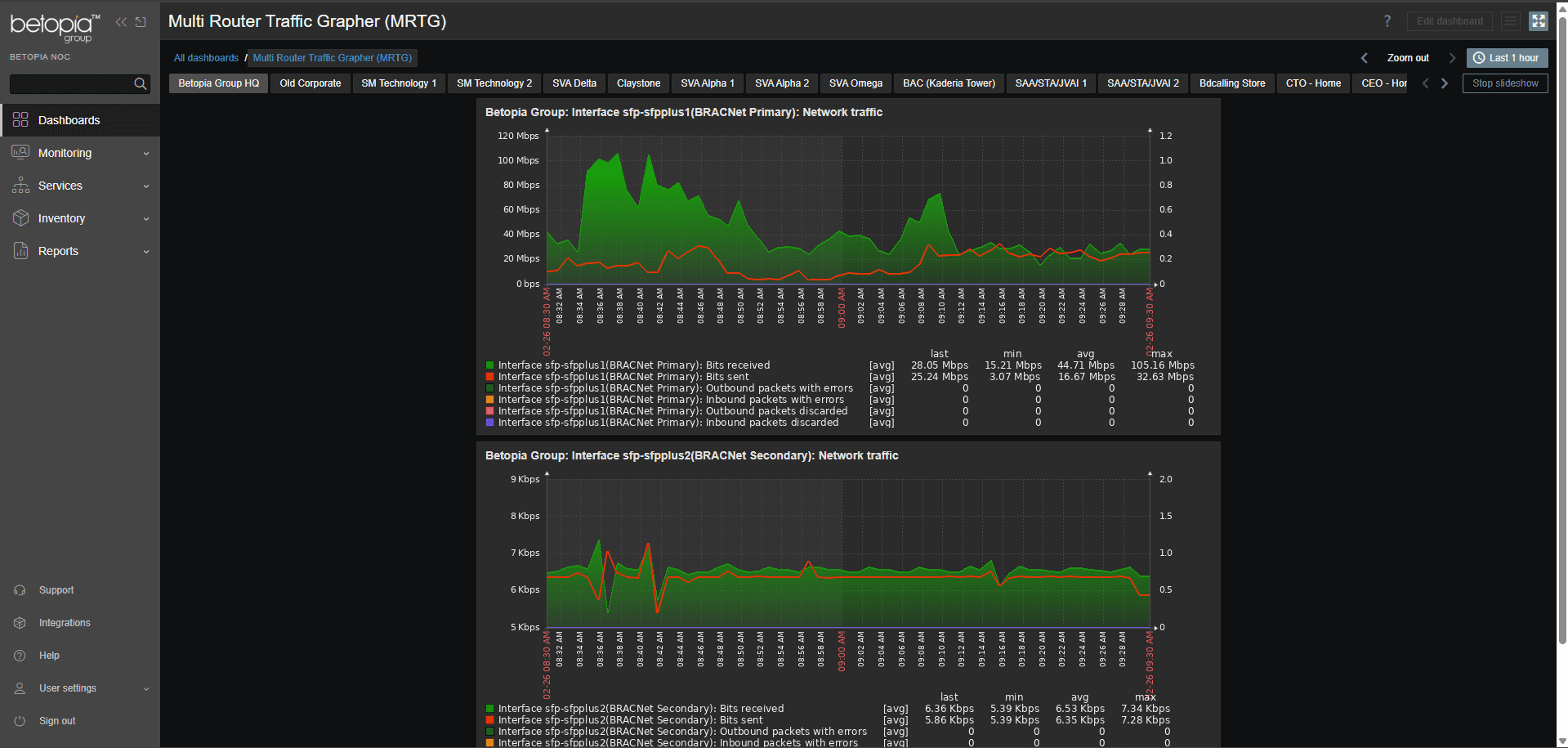The image size is (1568, 748).
Task: Open the Claystone tab
Action: (638, 83)
